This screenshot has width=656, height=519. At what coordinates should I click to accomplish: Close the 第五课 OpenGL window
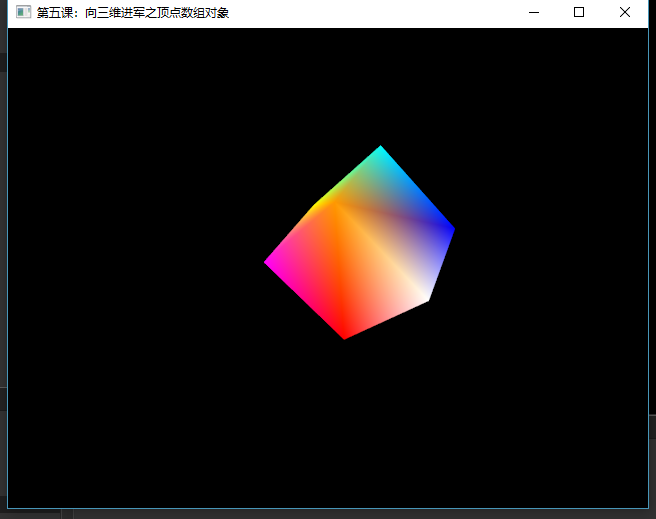pos(625,13)
